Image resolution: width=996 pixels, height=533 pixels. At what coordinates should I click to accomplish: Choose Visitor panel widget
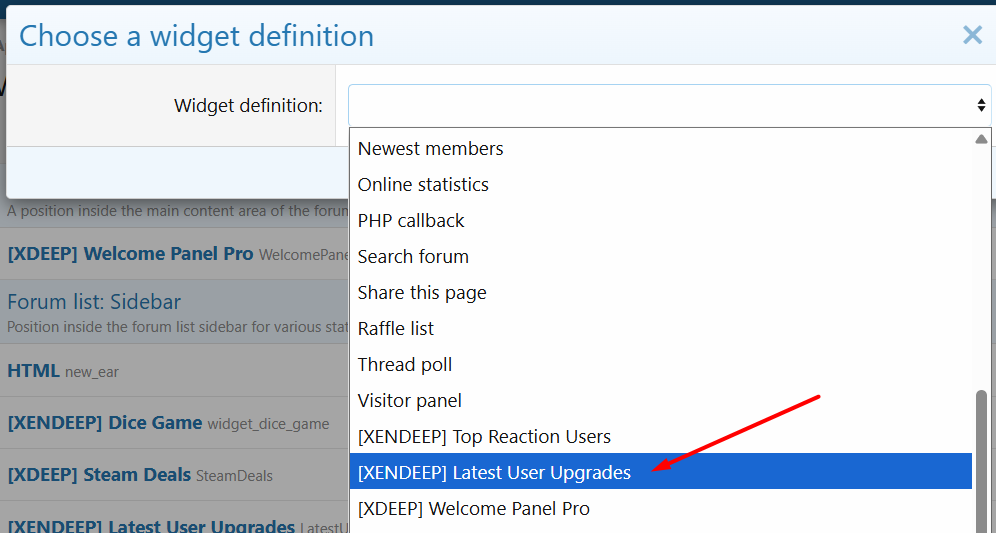[410, 401]
